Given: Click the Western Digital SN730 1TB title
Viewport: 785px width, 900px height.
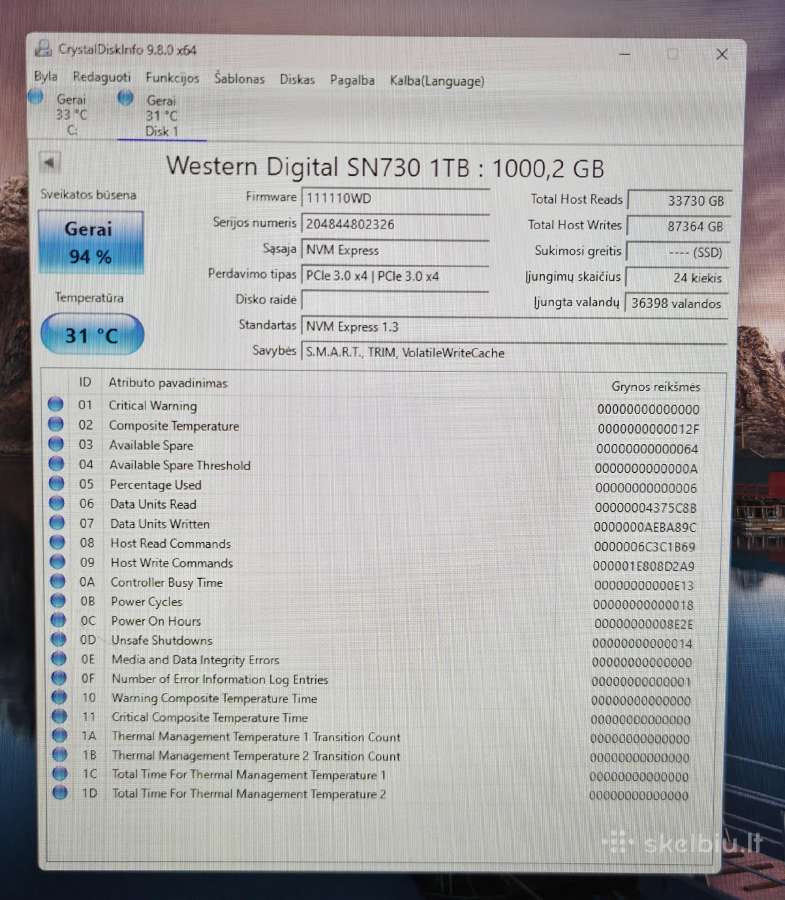Looking at the screenshot, I should [x=385, y=168].
